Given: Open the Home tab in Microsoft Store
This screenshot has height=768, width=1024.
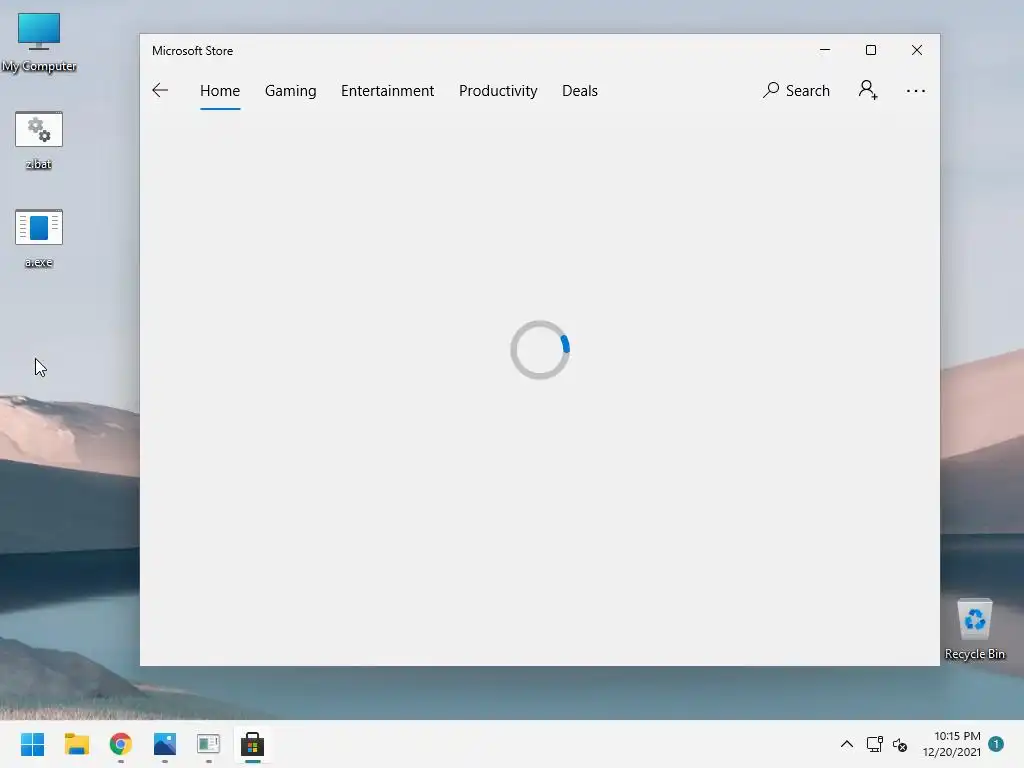Looking at the screenshot, I should point(220,91).
